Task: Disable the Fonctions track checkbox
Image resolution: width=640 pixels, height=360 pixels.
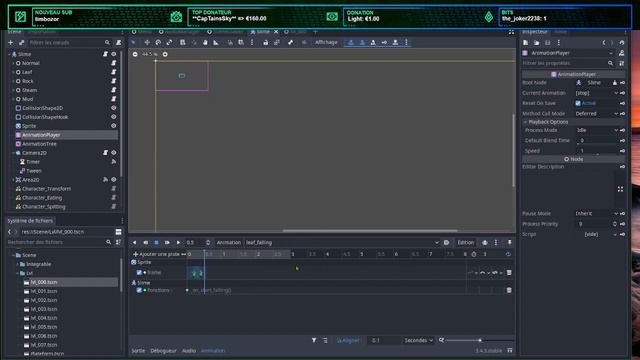Action: point(139,290)
